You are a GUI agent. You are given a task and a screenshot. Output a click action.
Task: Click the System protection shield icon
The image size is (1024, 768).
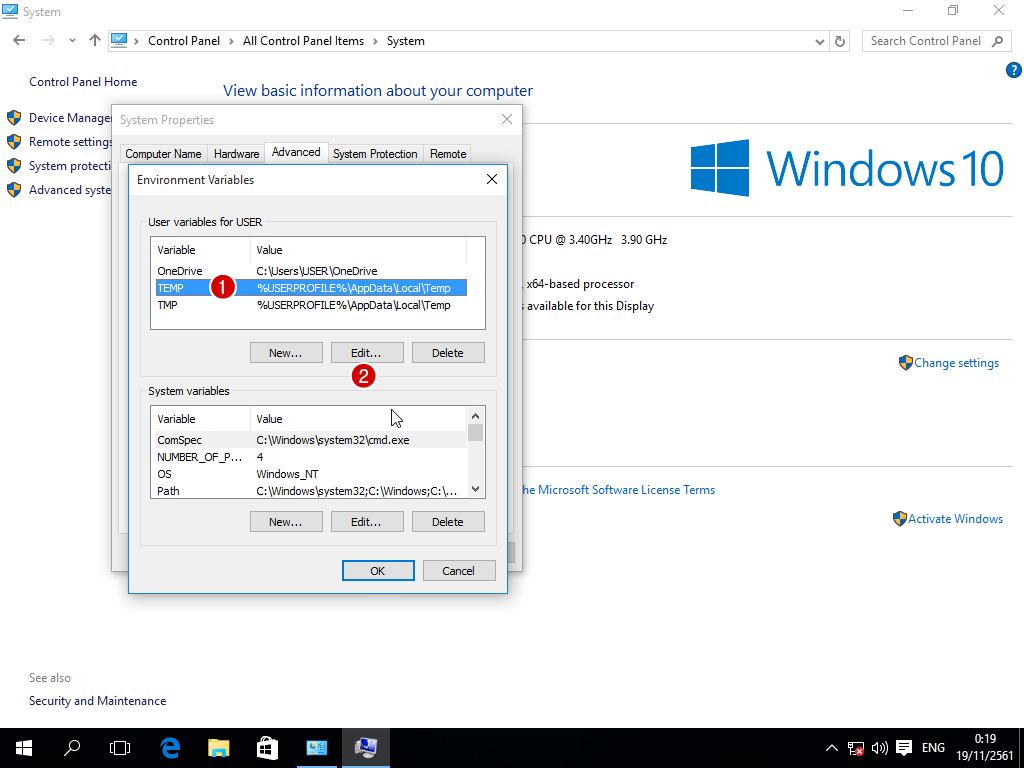pos(14,166)
